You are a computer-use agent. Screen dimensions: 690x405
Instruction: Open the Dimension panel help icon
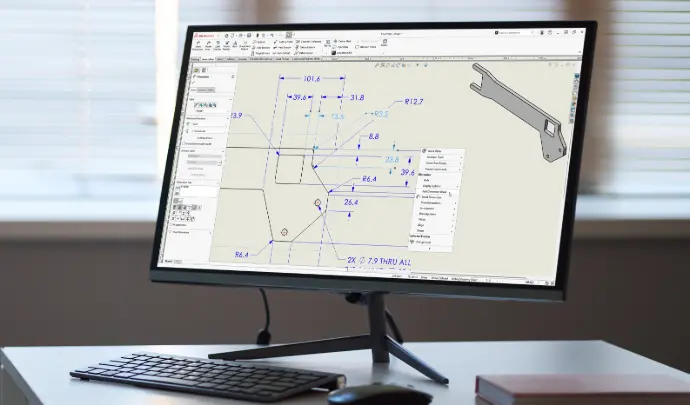pos(233,77)
